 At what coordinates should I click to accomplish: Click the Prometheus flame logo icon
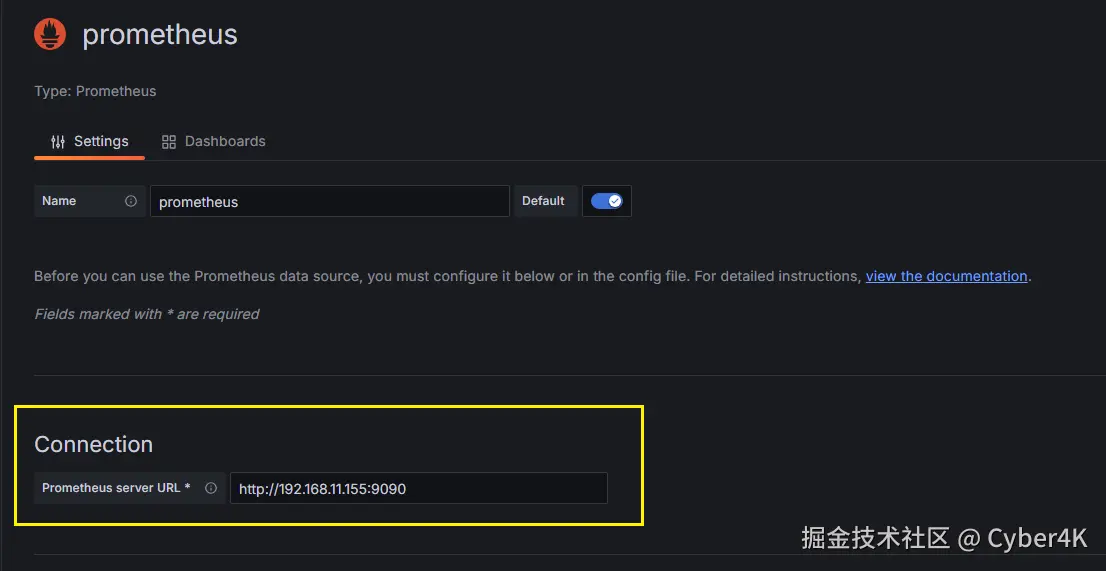point(50,34)
